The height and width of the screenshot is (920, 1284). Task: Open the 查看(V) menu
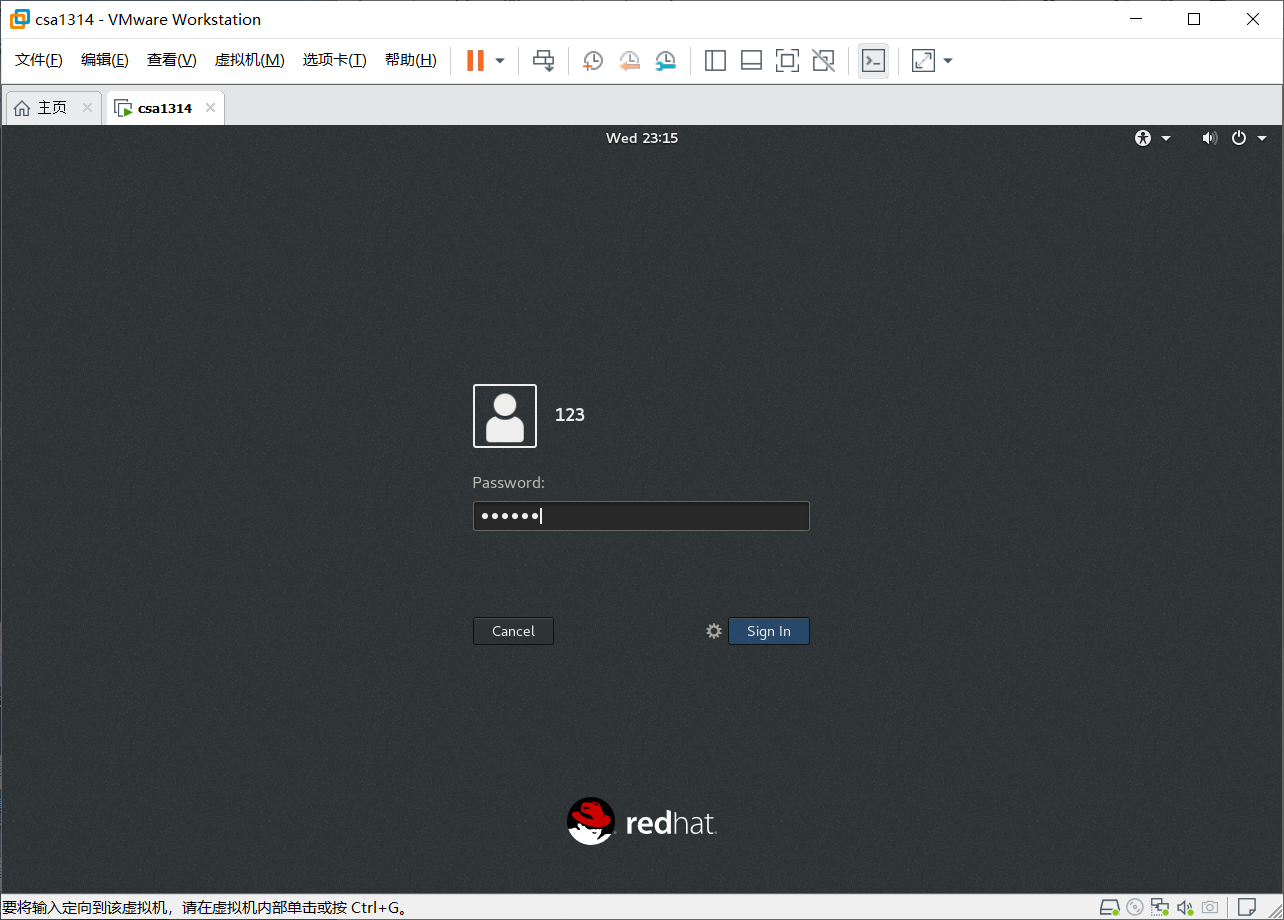pyautogui.click(x=172, y=60)
